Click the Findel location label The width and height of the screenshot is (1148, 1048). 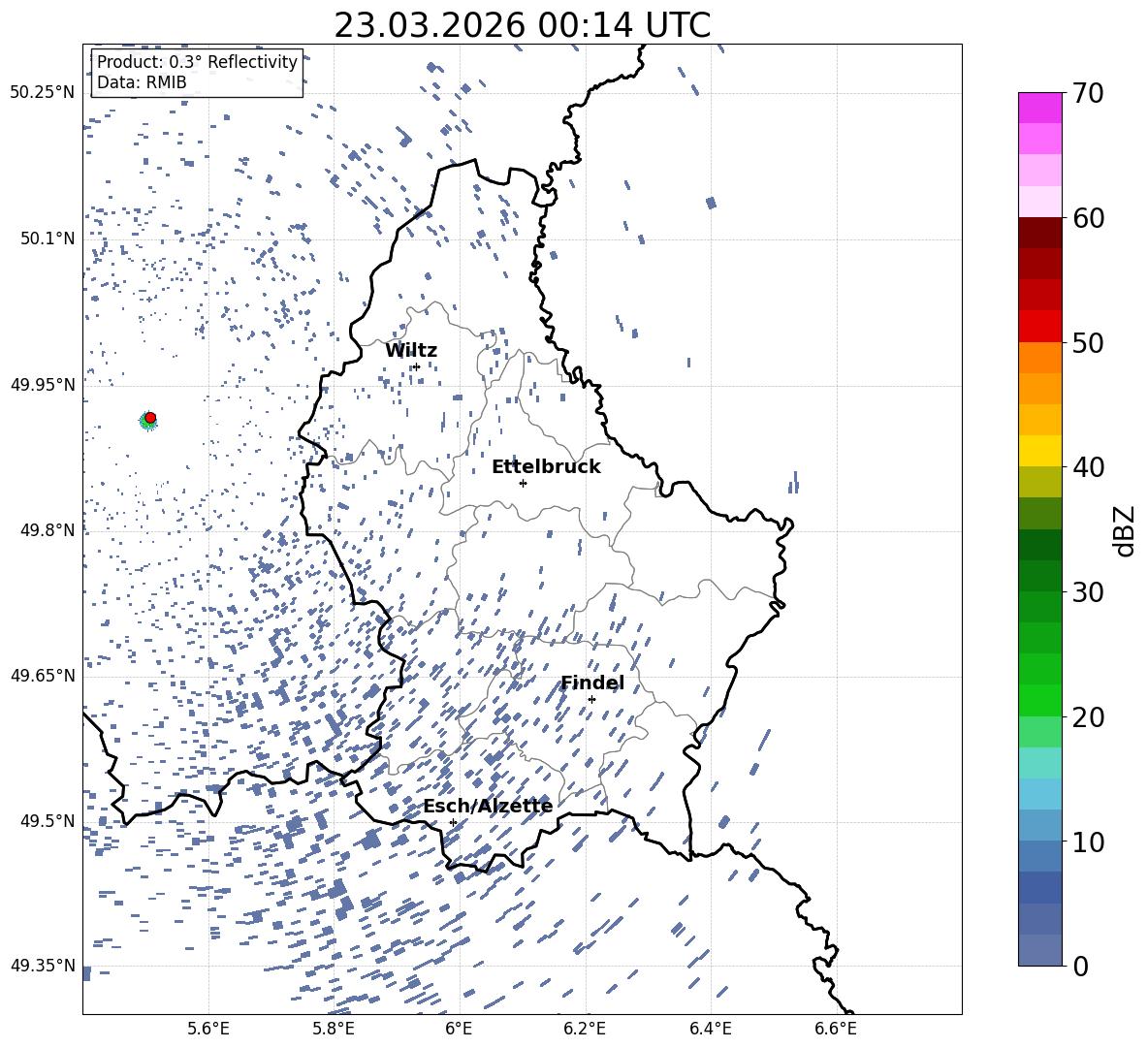pos(592,683)
